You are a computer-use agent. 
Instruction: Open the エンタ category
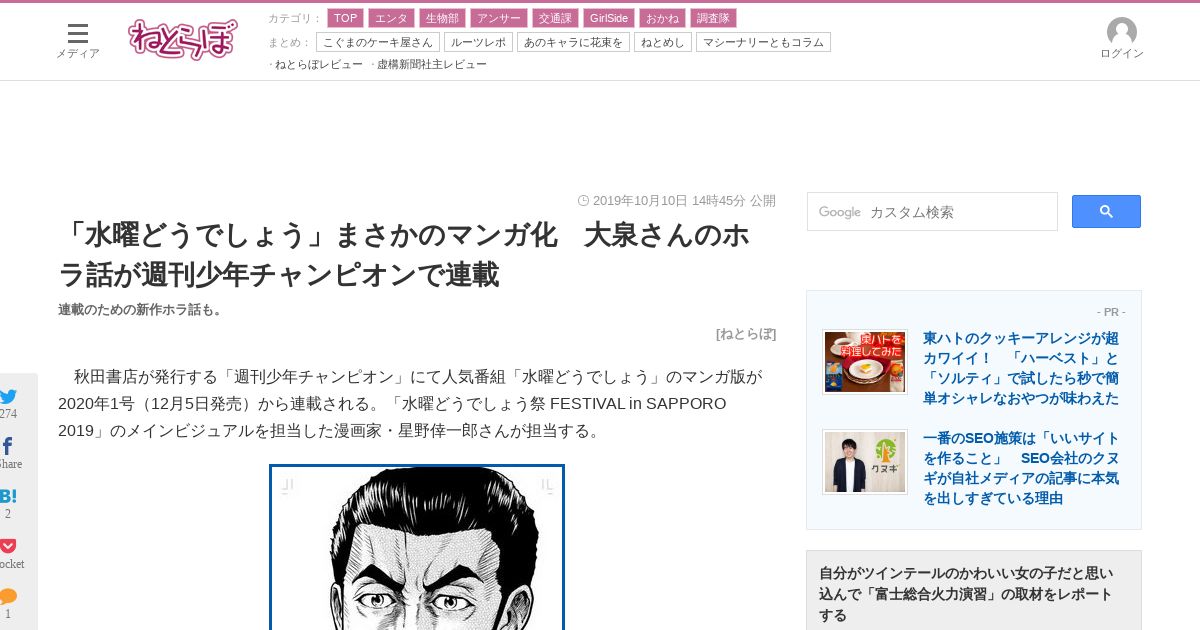click(x=391, y=18)
